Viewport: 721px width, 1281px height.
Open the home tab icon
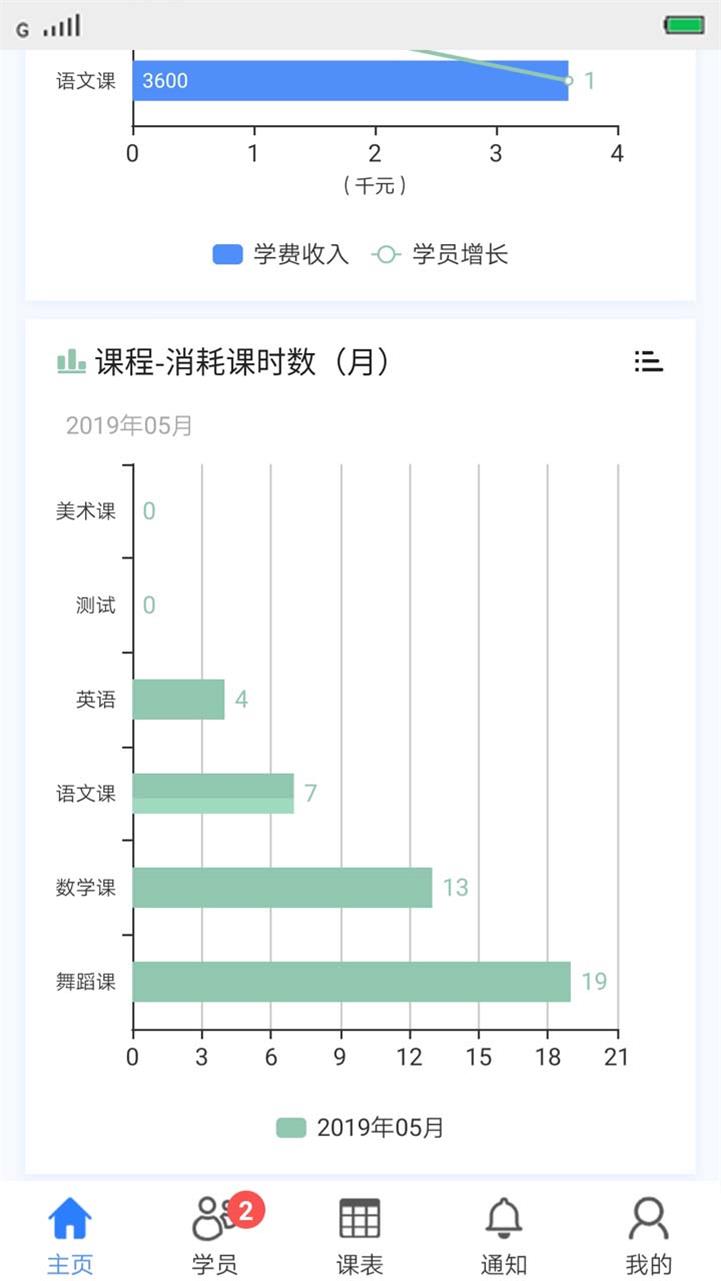coord(70,1219)
